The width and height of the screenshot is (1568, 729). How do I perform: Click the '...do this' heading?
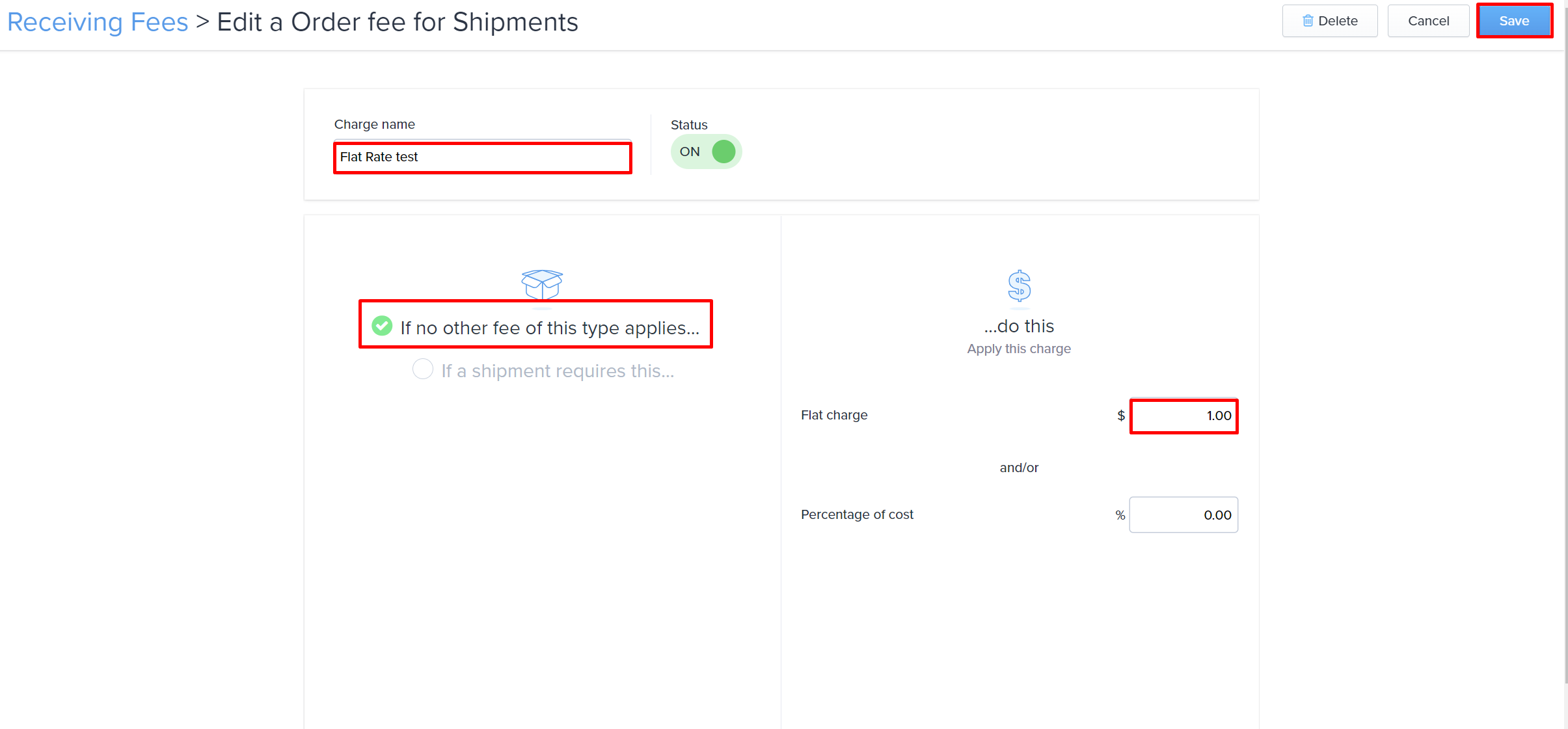[x=1019, y=326]
